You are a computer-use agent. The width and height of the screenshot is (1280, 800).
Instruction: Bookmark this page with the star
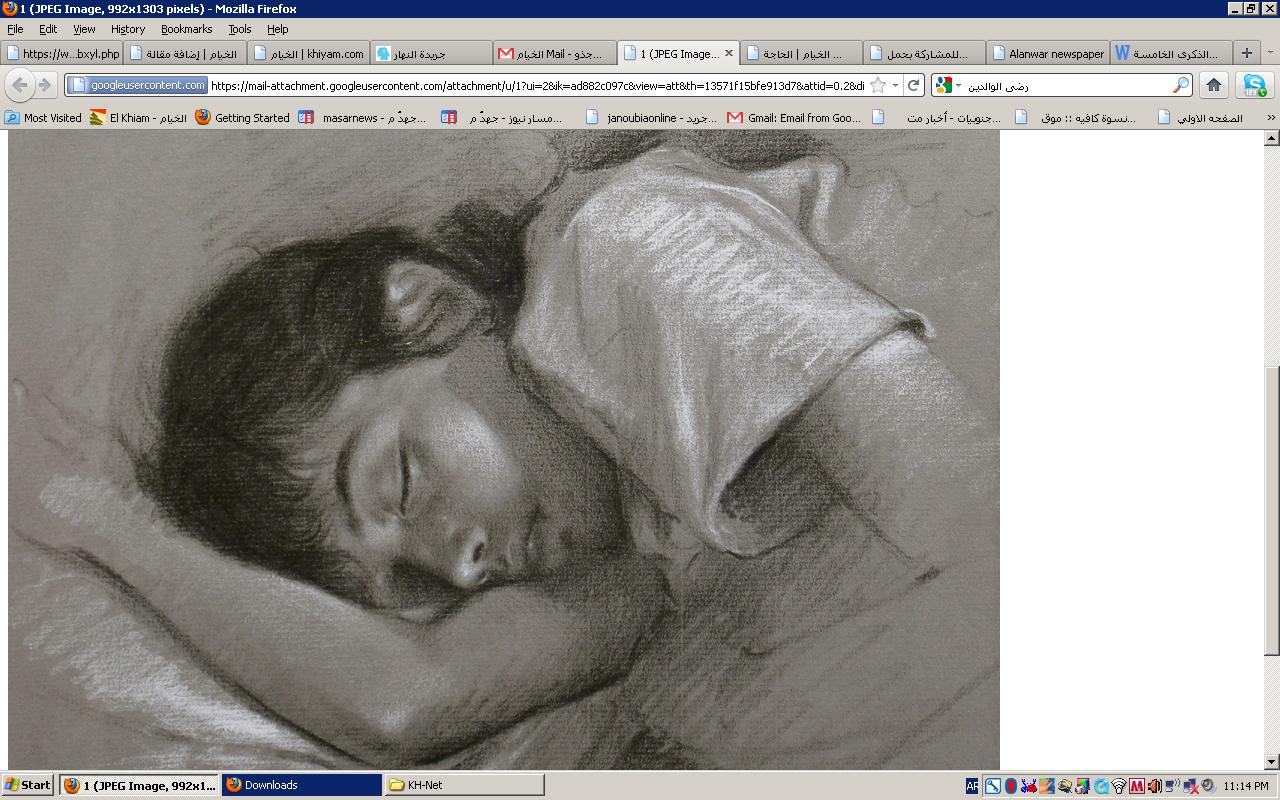(x=877, y=86)
